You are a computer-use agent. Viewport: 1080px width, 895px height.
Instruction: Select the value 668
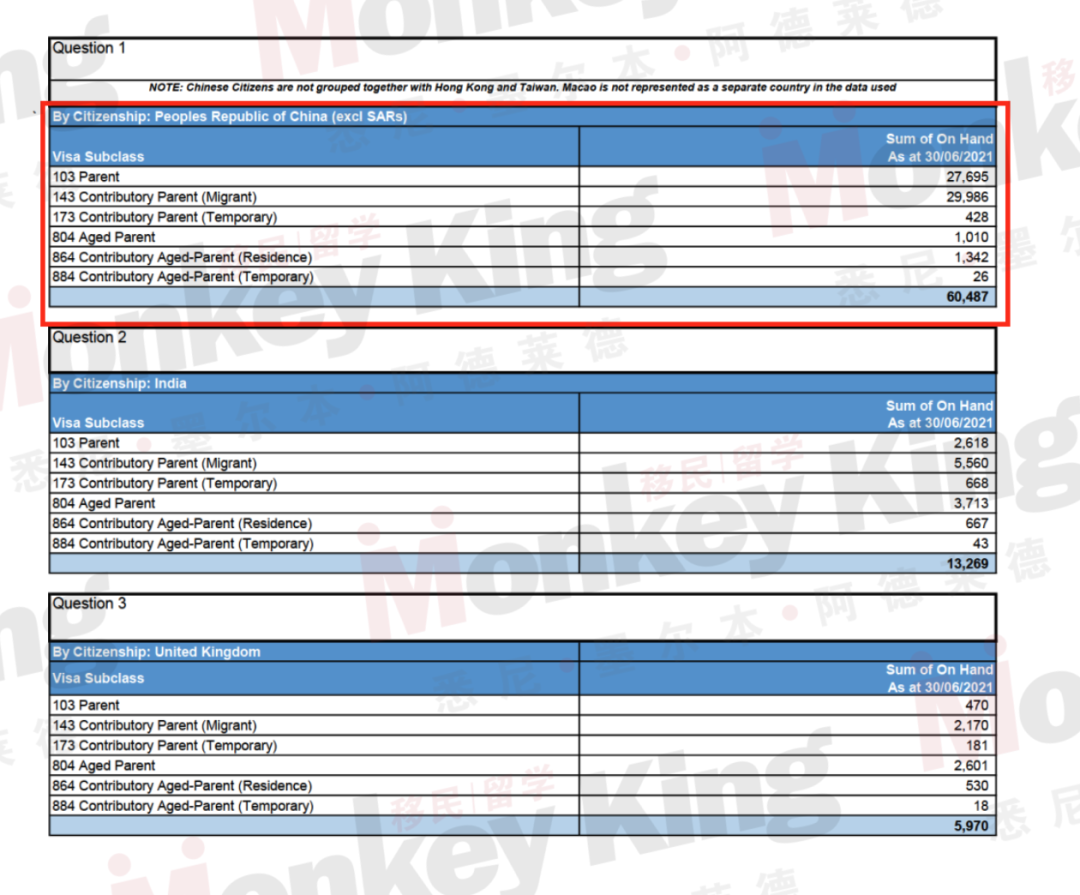pyautogui.click(x=977, y=483)
